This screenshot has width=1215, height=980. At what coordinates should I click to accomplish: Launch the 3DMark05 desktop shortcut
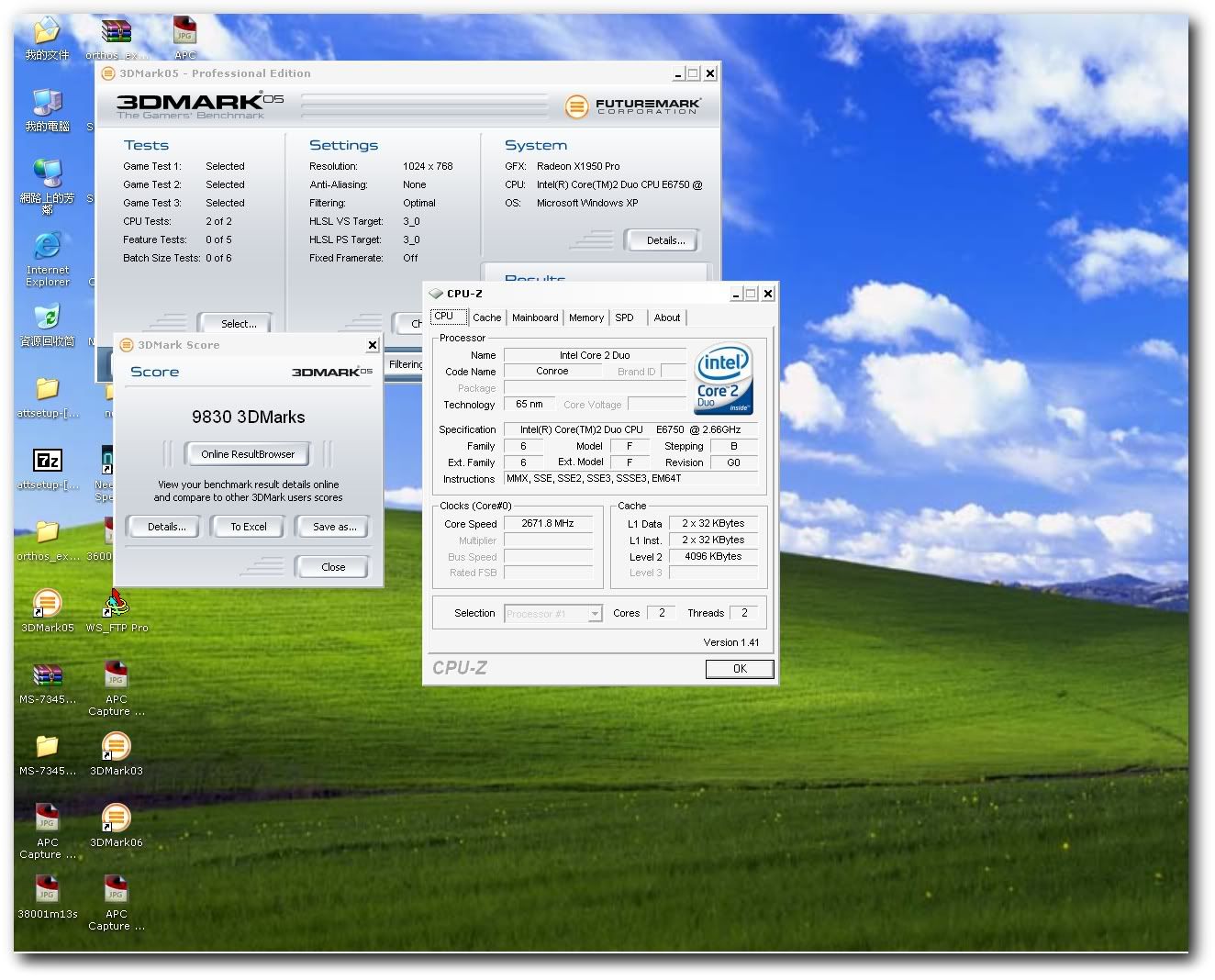47,603
